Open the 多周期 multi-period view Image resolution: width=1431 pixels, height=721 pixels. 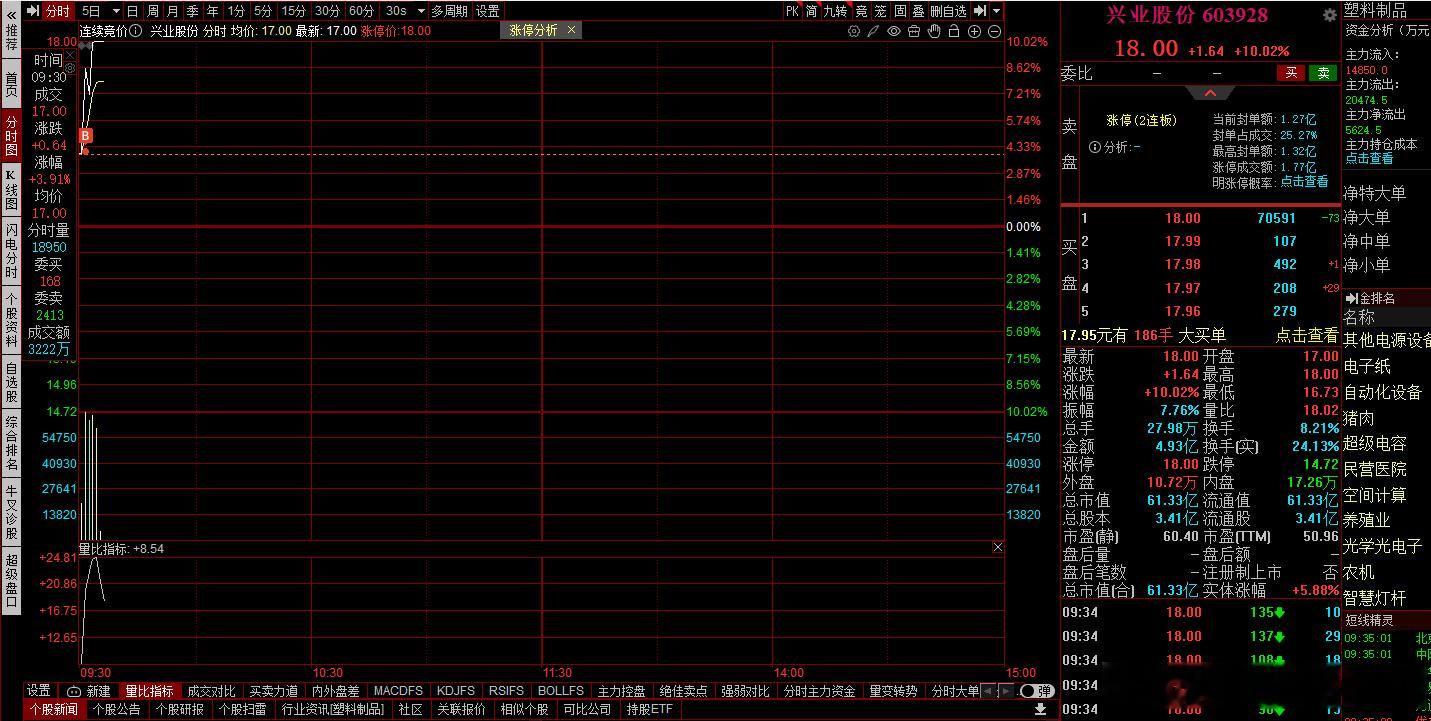pos(449,11)
